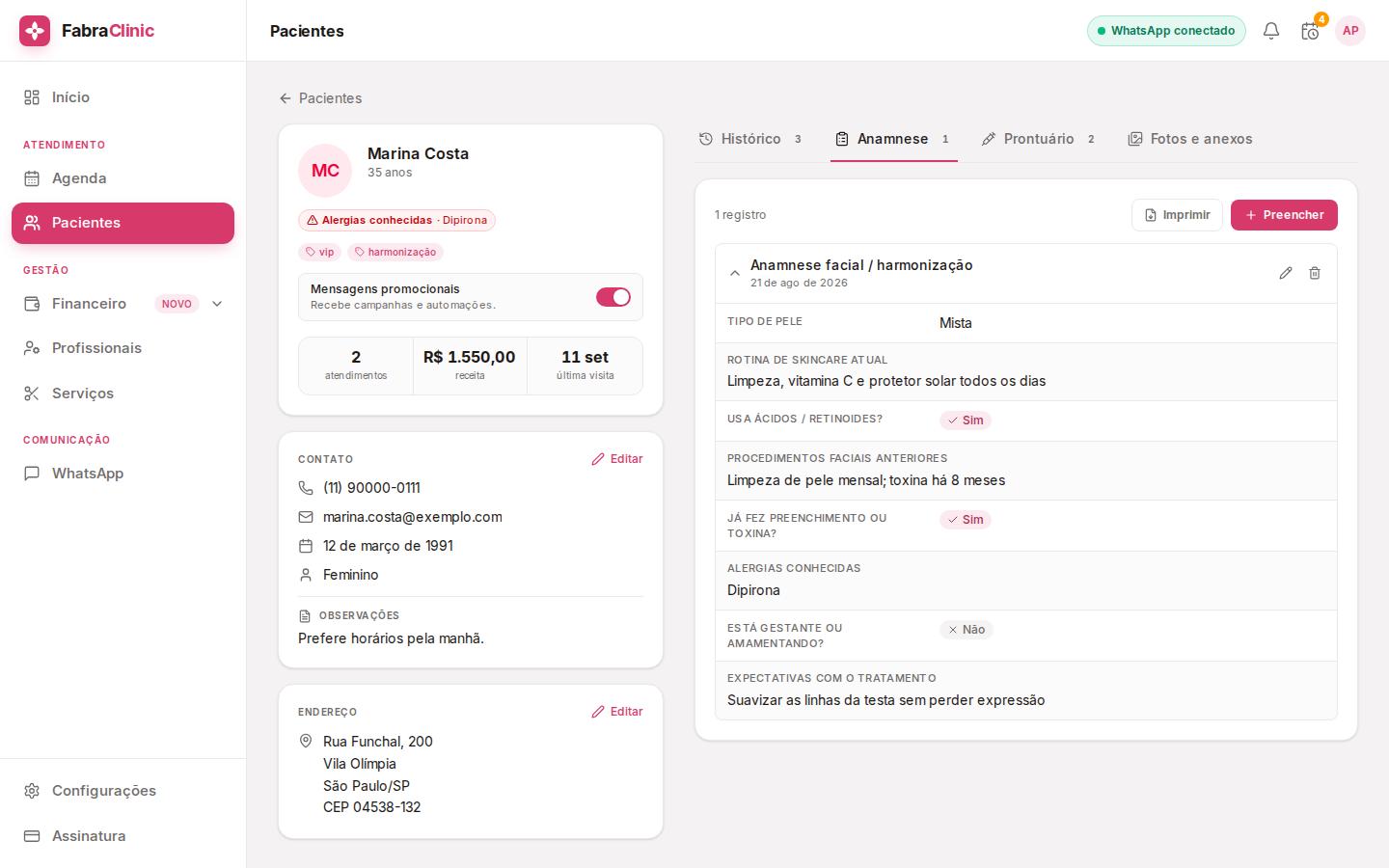Go to Profissionais in the sidebar
1389x868 pixels.
tap(123, 348)
